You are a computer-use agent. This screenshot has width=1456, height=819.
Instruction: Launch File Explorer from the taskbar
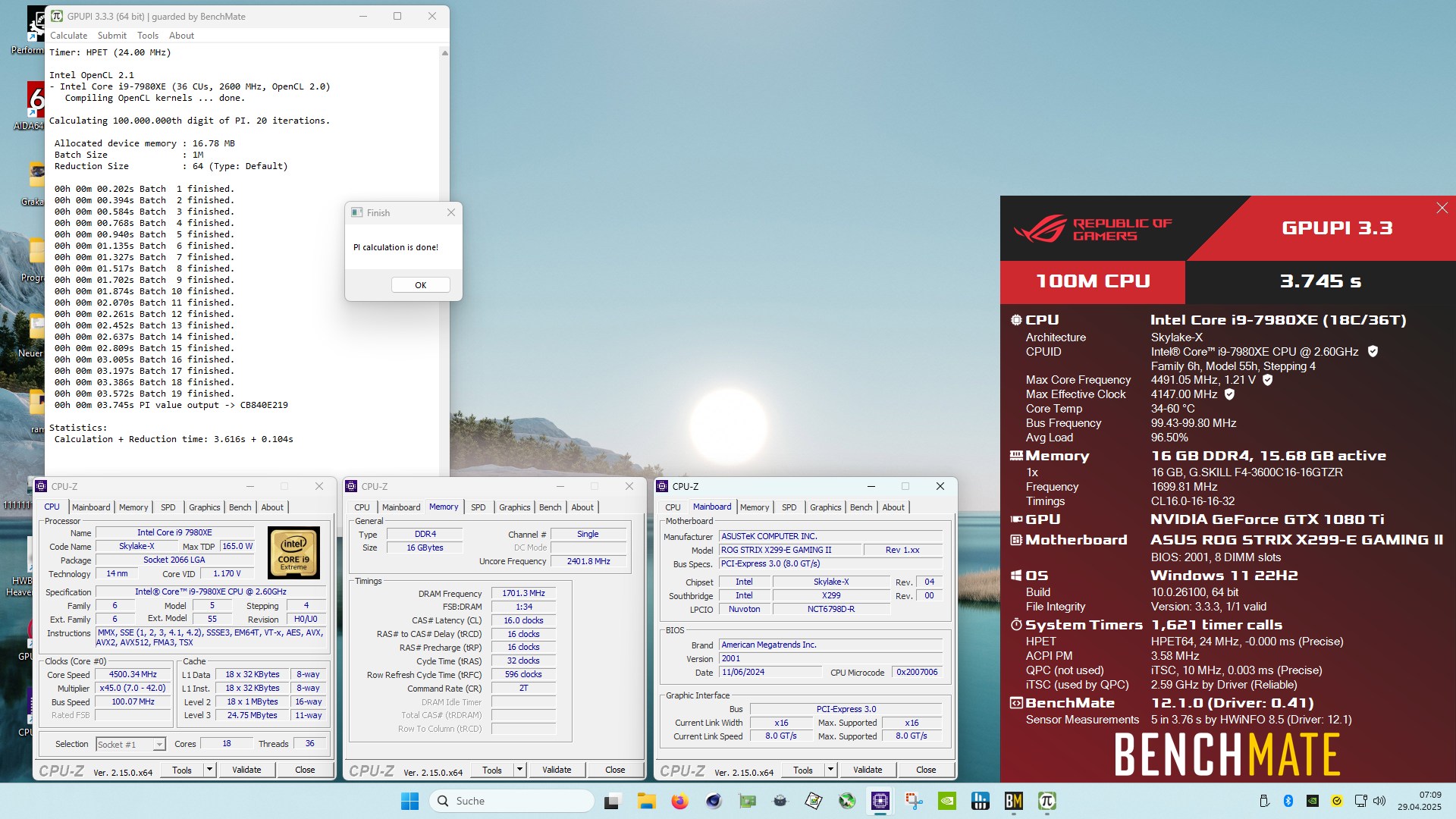point(646,801)
